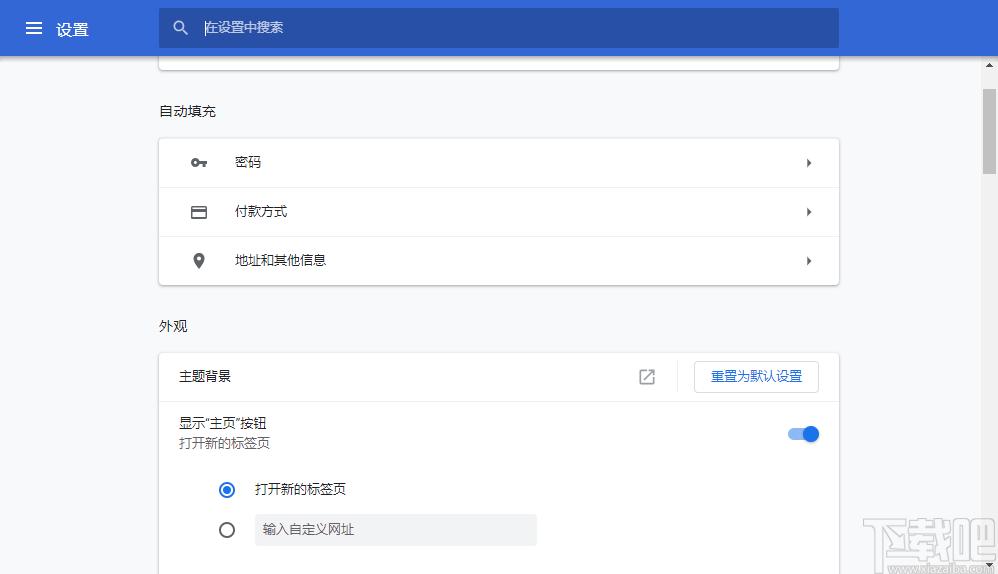Screen dimensions: 998x574
Task: Expand the 付款方式 row arrow
Action: coord(808,212)
